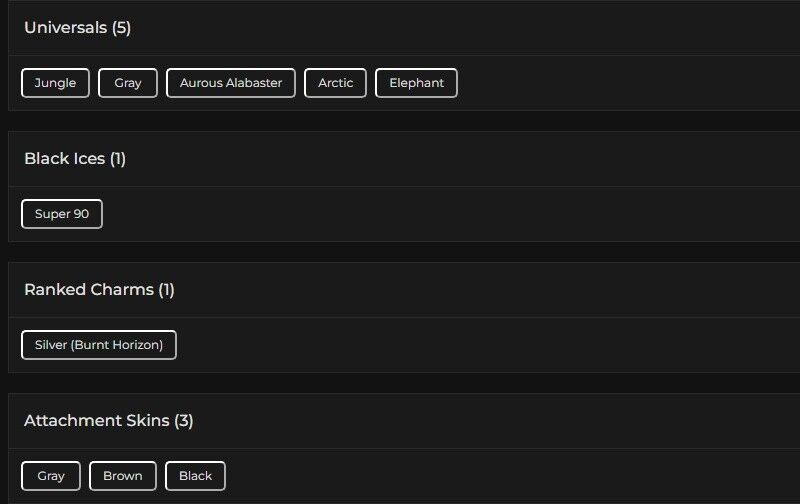This screenshot has height=504, width=800.
Task: Click the (3) count beside Attachment Skins
Action: click(x=184, y=421)
